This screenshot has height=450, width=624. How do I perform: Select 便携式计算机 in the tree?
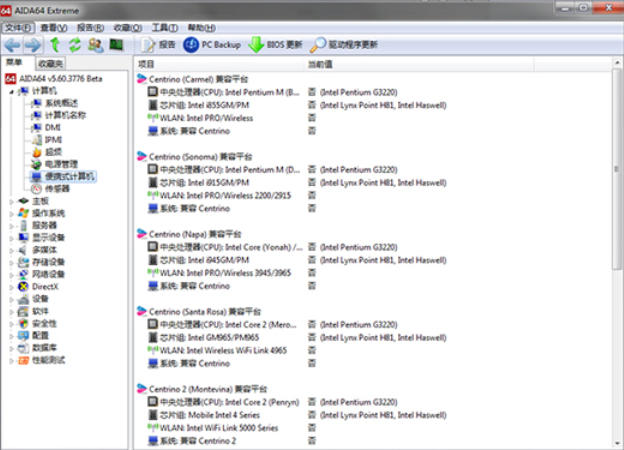[x=63, y=176]
